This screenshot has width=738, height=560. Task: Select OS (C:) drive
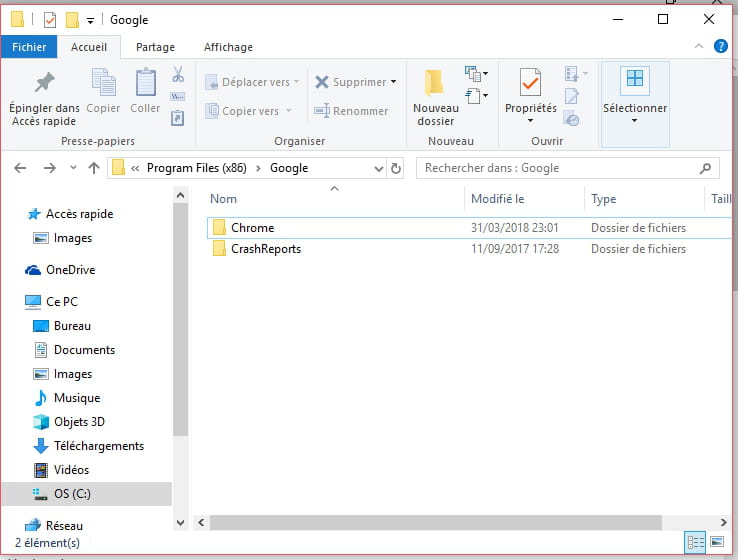coord(87,494)
